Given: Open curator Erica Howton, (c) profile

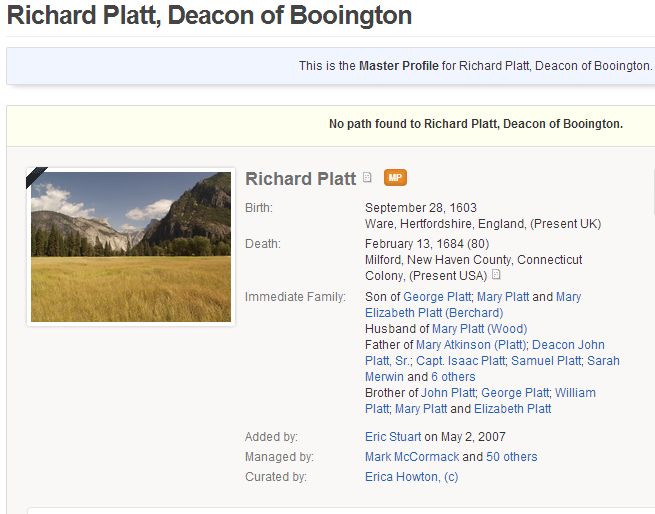Looking at the screenshot, I should 411,477.
